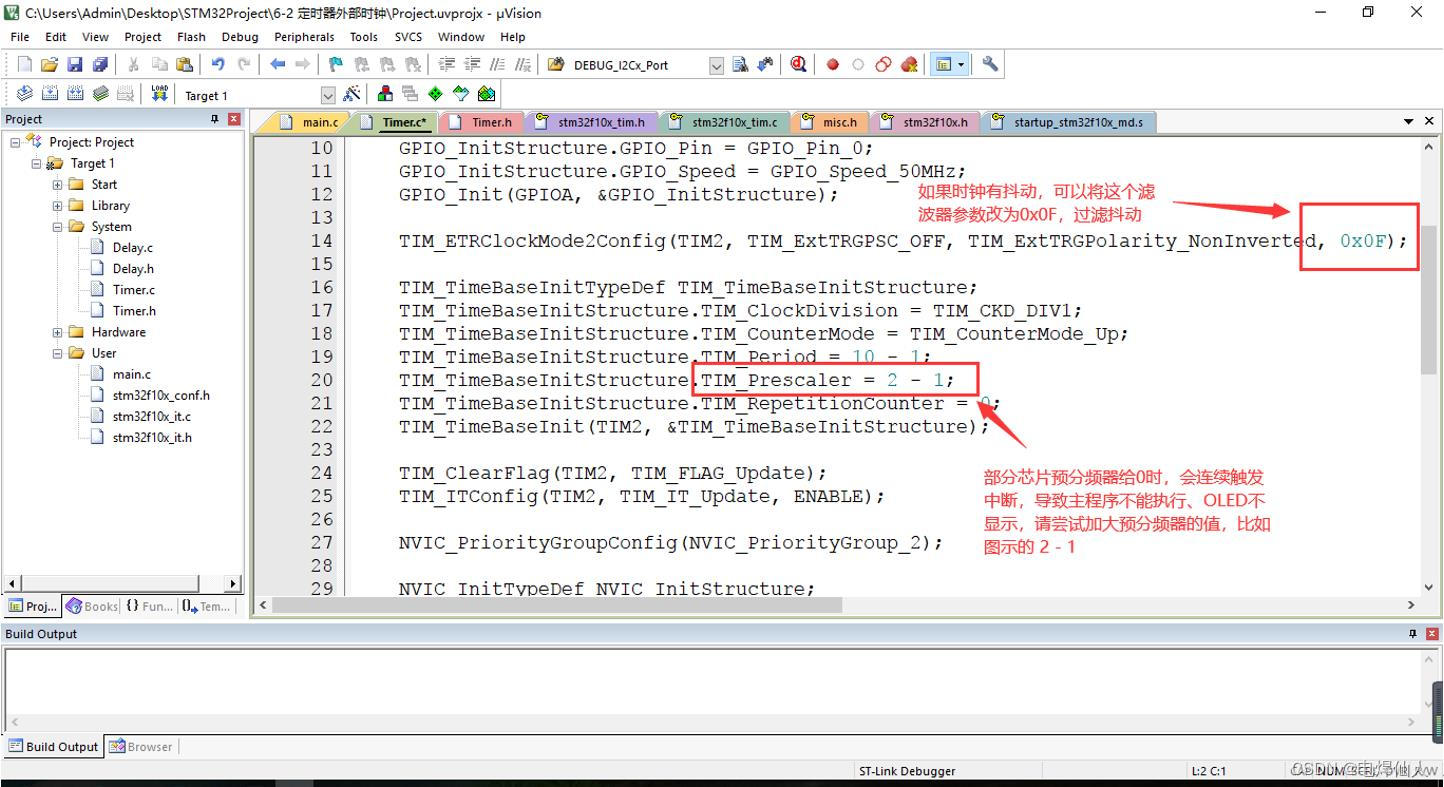Click the Rebuild all target files icon
Screen dimensions: 1444x787
point(75,94)
